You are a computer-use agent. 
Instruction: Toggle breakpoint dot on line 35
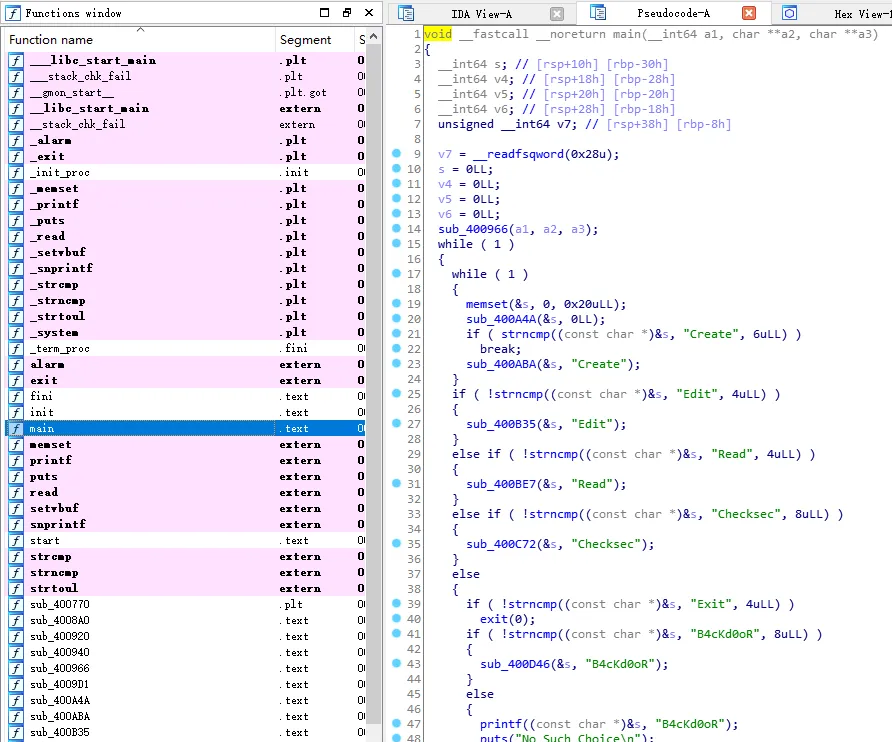click(x=397, y=543)
